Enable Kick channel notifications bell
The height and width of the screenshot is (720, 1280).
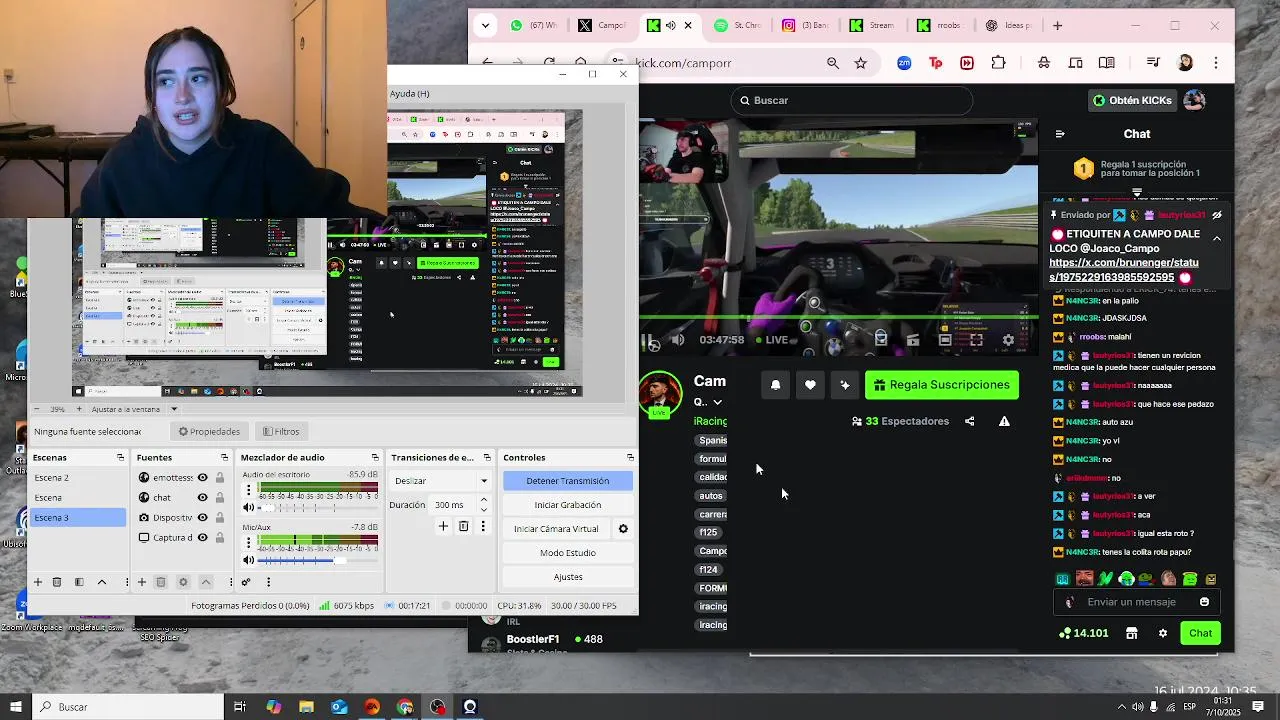775,385
